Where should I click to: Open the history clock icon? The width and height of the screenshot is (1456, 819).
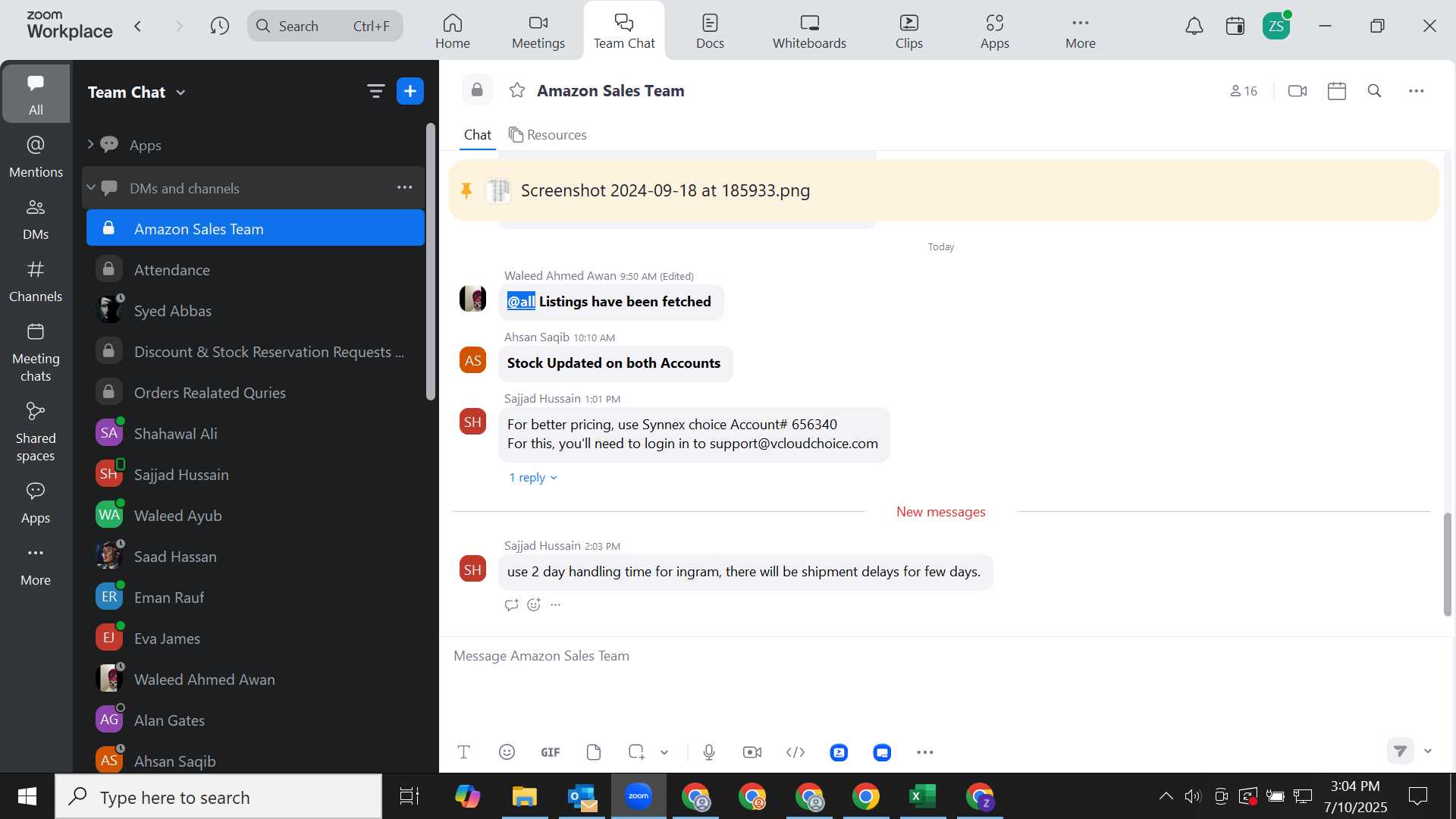tap(220, 27)
